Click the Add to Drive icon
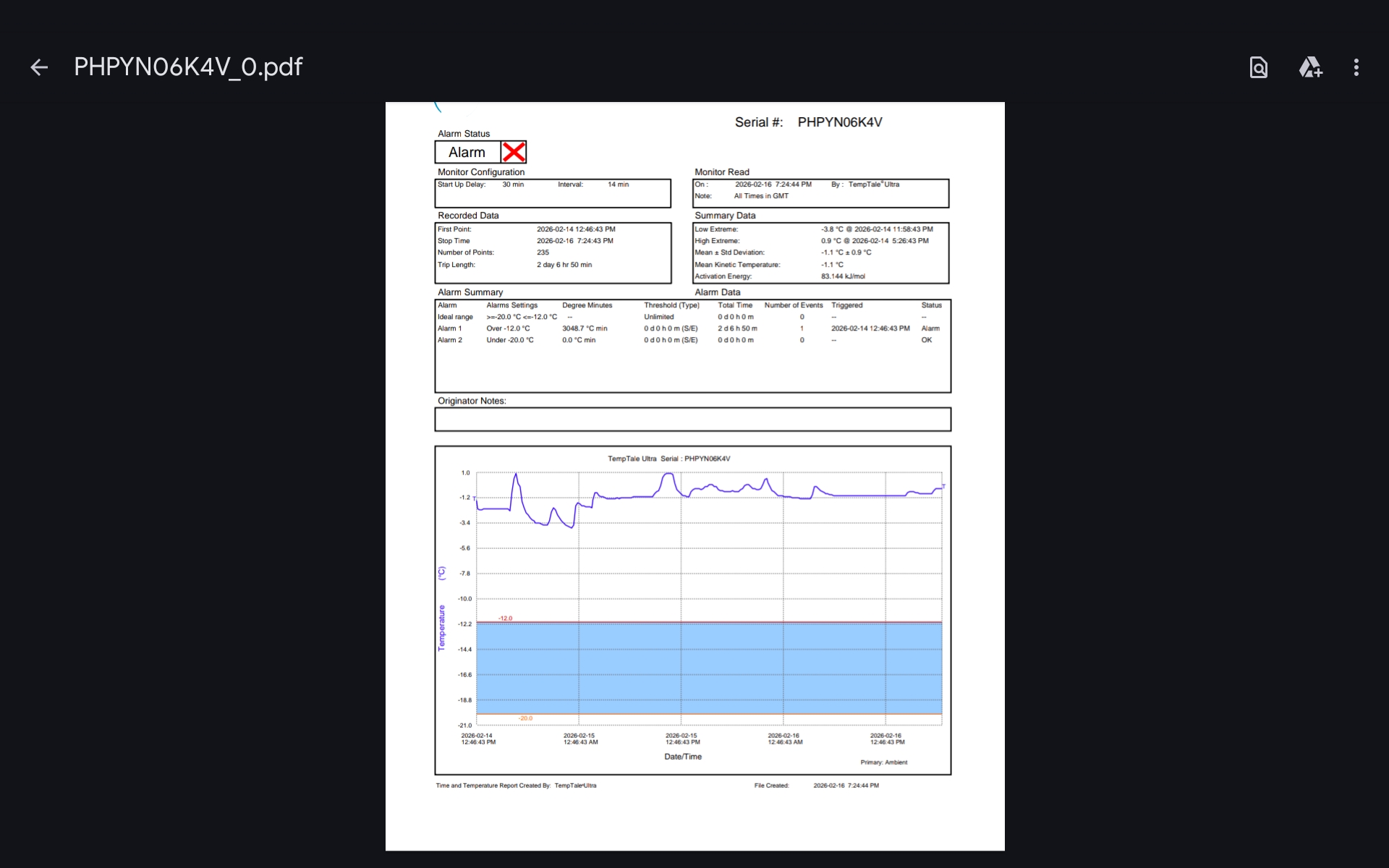1389x868 pixels. tap(1310, 67)
